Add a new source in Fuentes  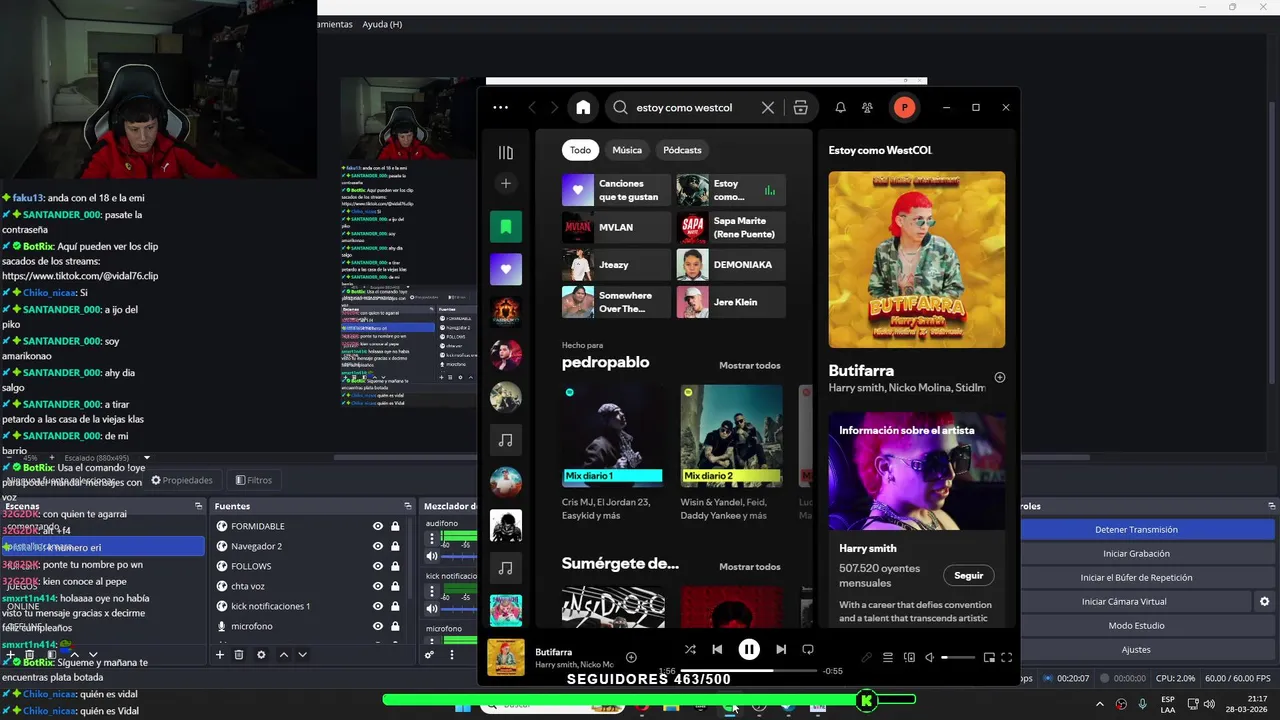220,655
